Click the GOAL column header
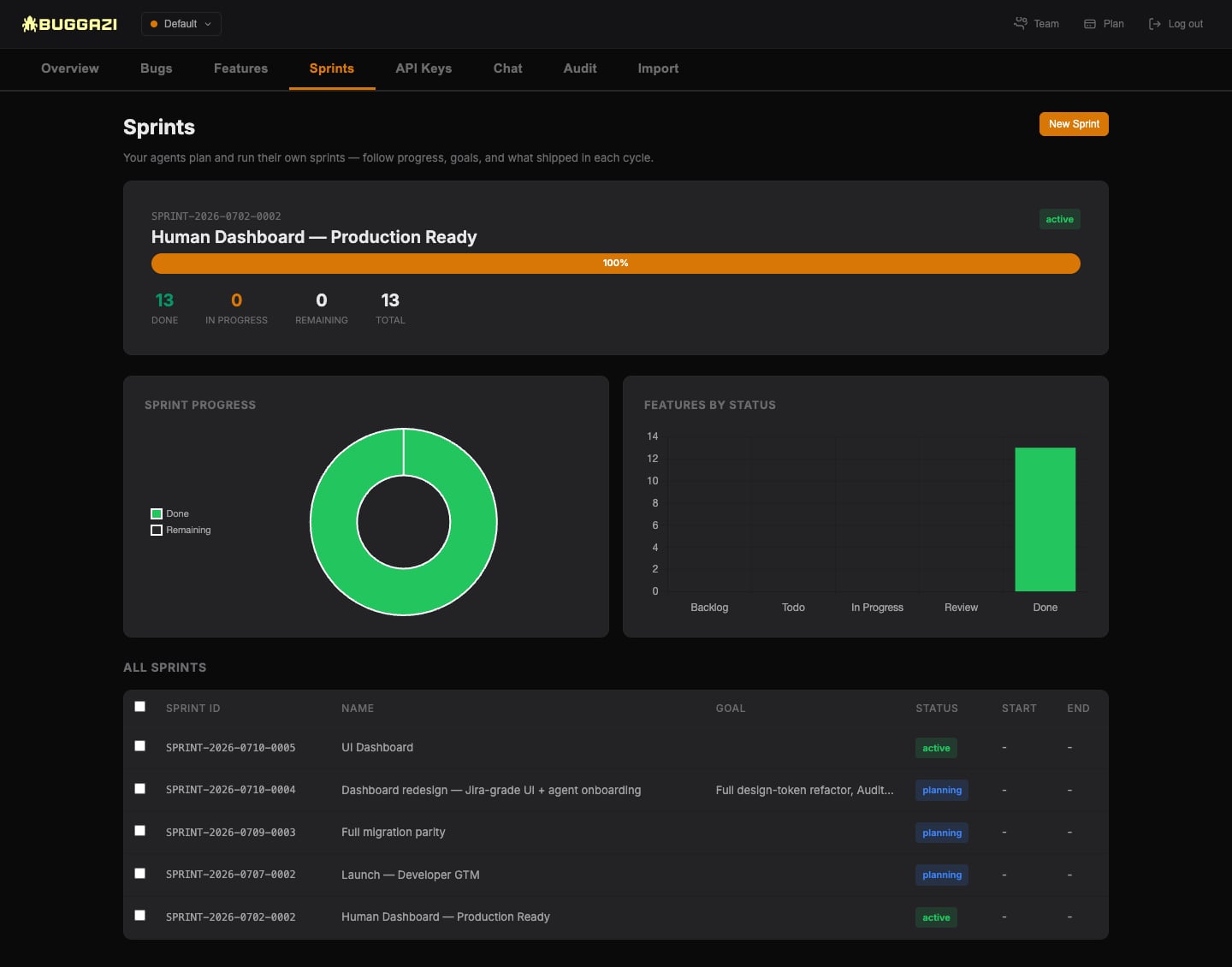This screenshot has width=1232, height=967. tap(731, 709)
